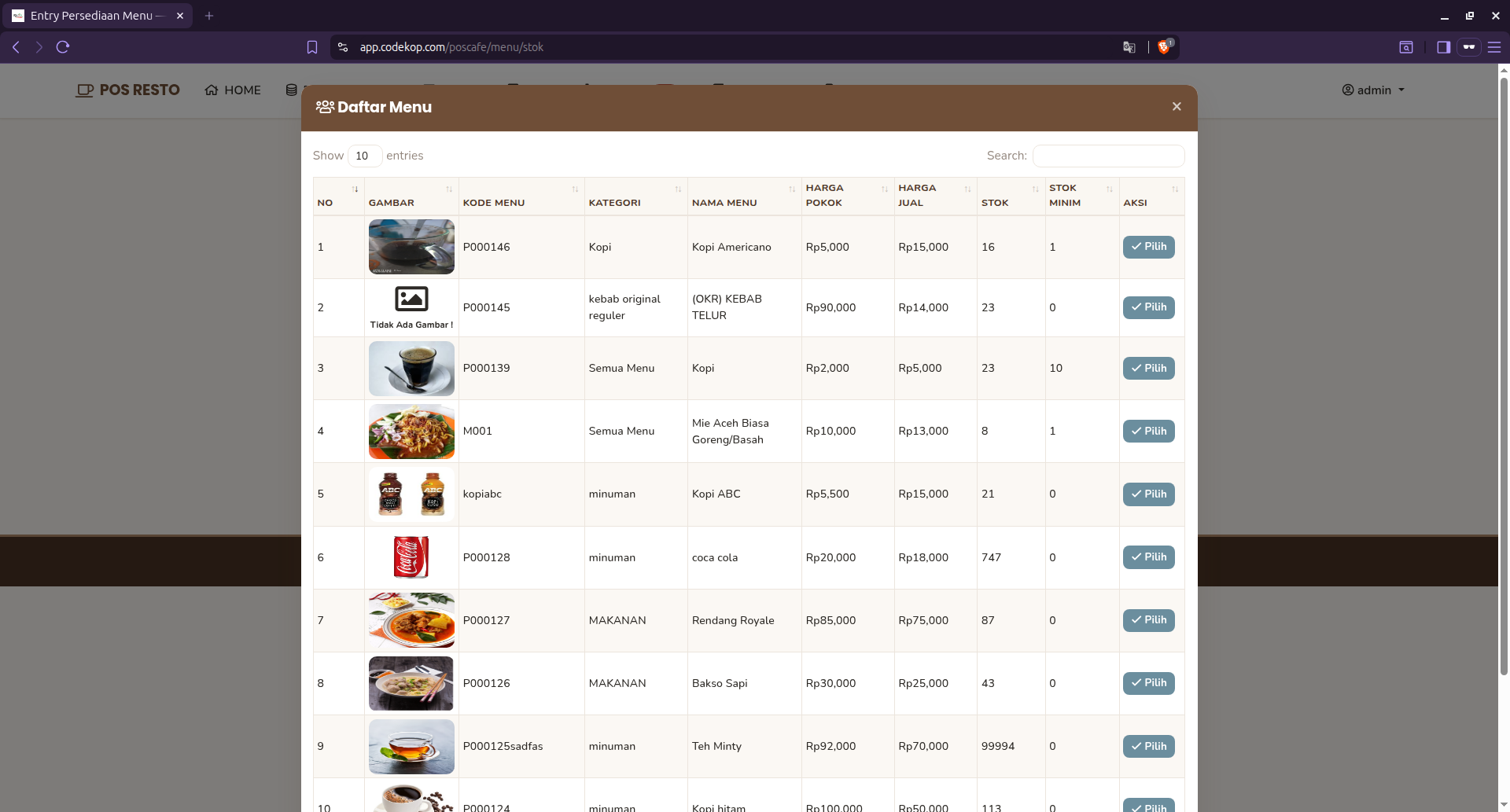Open a new browser tab
1510x812 pixels.
click(209, 16)
